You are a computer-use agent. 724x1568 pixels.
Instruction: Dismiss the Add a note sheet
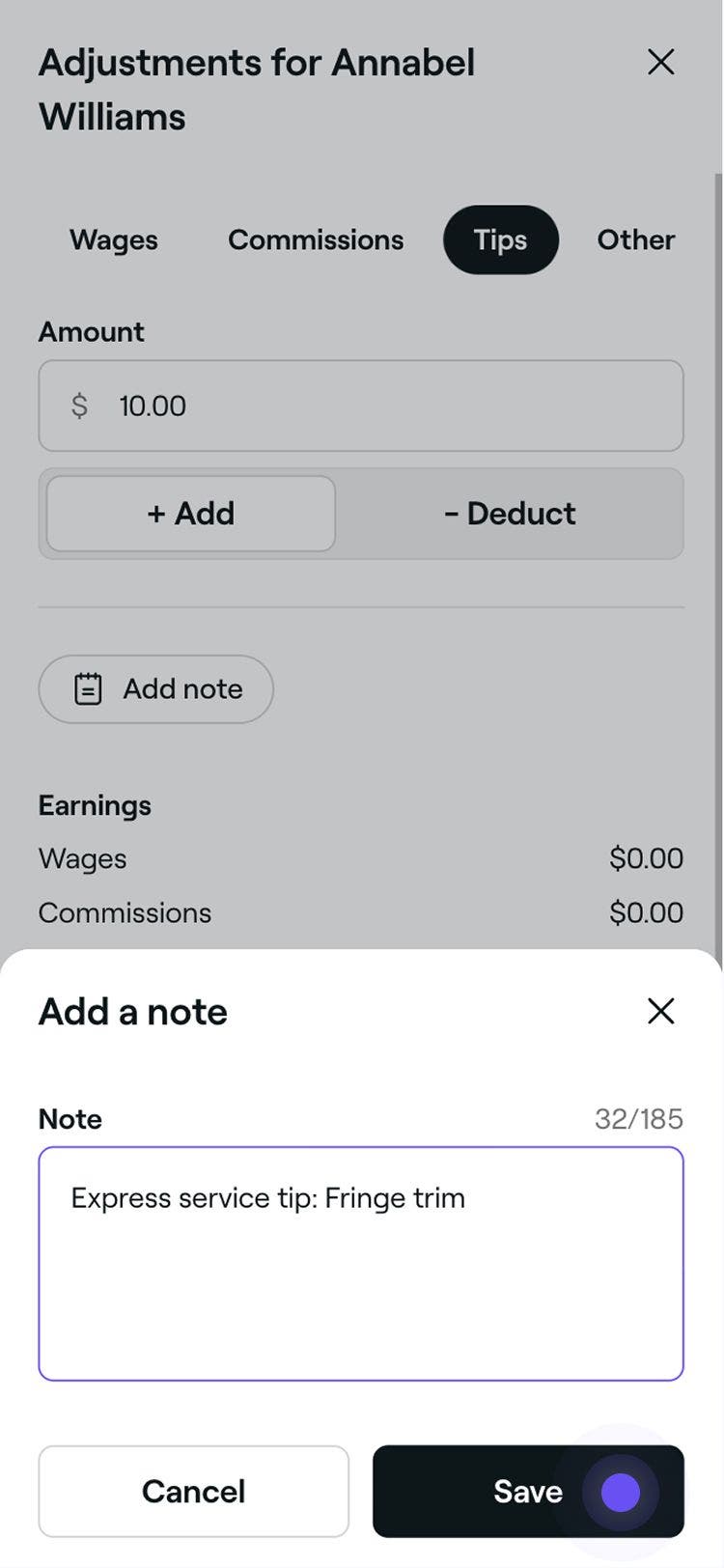pyautogui.click(x=660, y=1011)
